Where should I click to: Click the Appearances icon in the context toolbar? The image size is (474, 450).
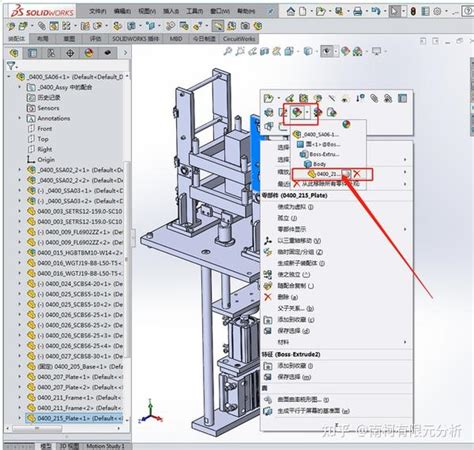click(296, 112)
